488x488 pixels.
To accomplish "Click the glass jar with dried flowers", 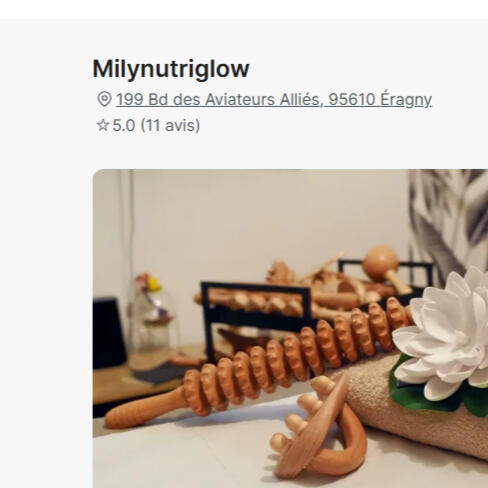I will (153, 313).
